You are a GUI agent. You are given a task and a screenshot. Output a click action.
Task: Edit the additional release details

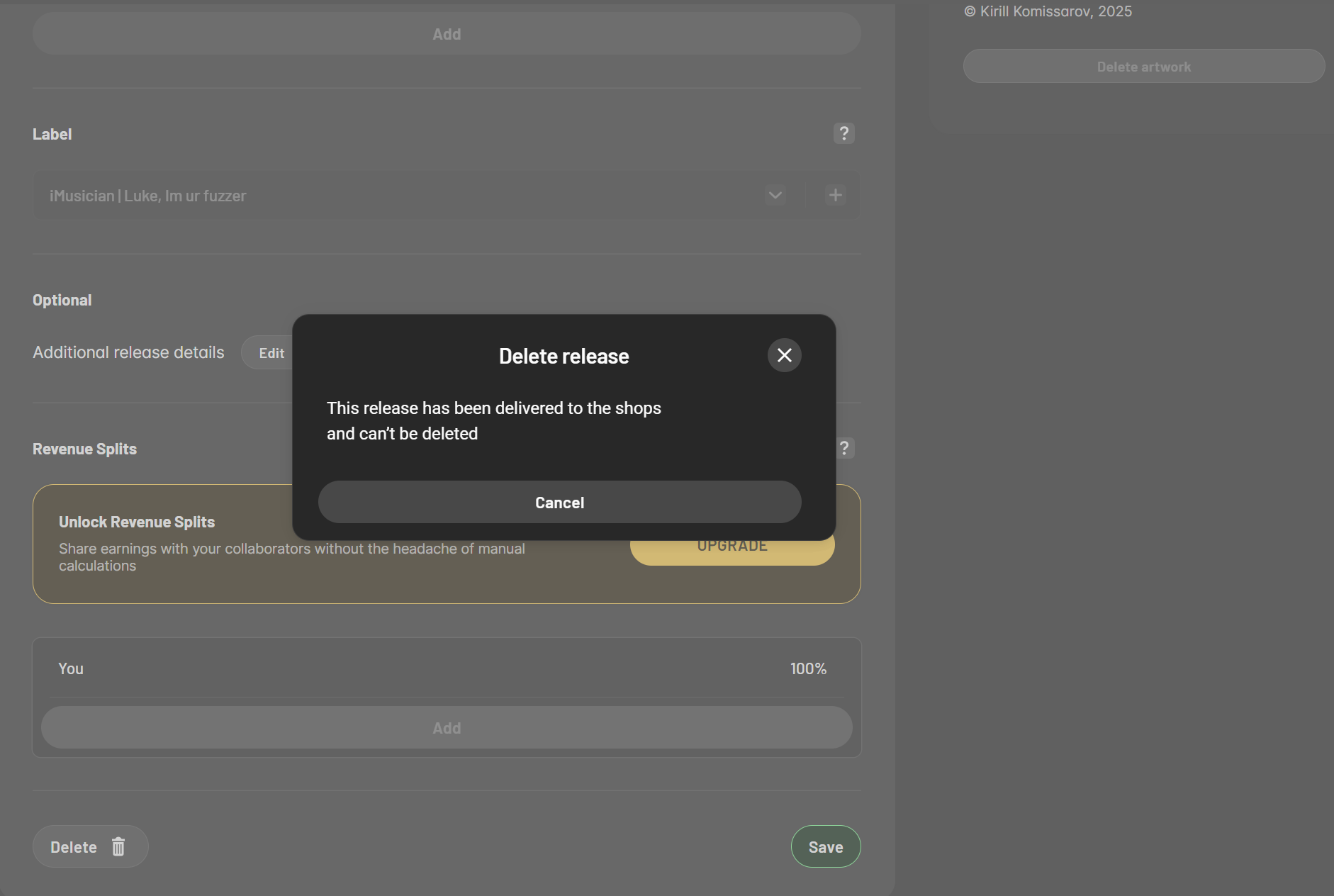271,353
